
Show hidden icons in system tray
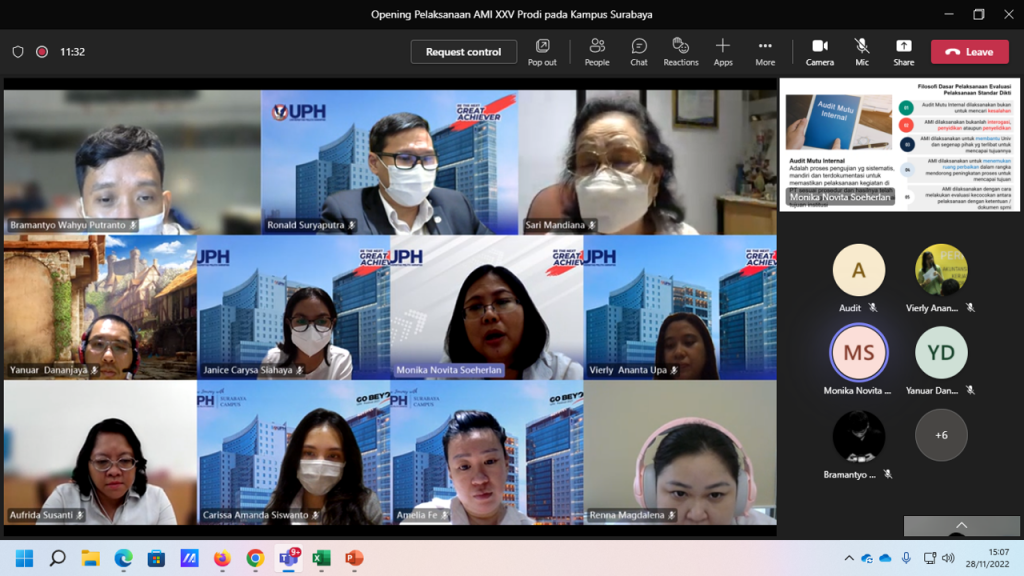tap(849, 558)
